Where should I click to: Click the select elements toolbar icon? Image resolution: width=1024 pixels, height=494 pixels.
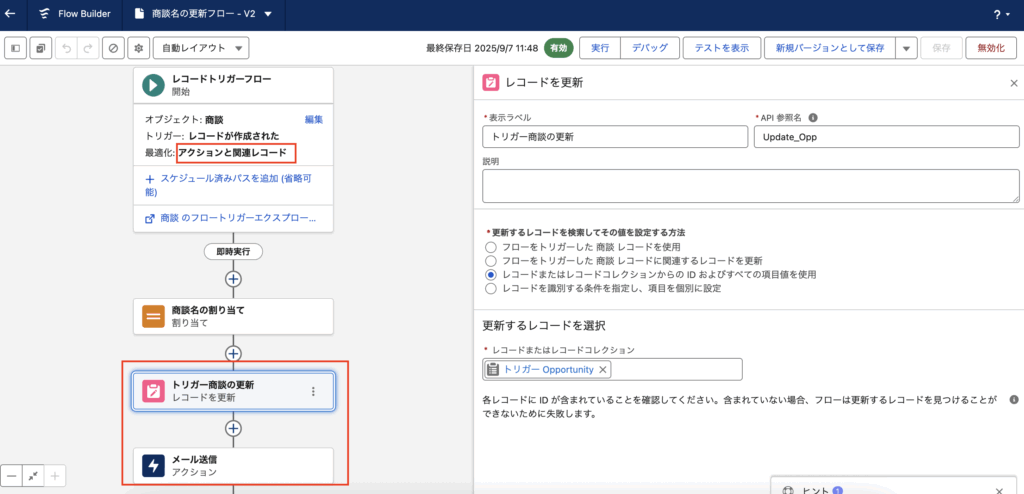40,48
